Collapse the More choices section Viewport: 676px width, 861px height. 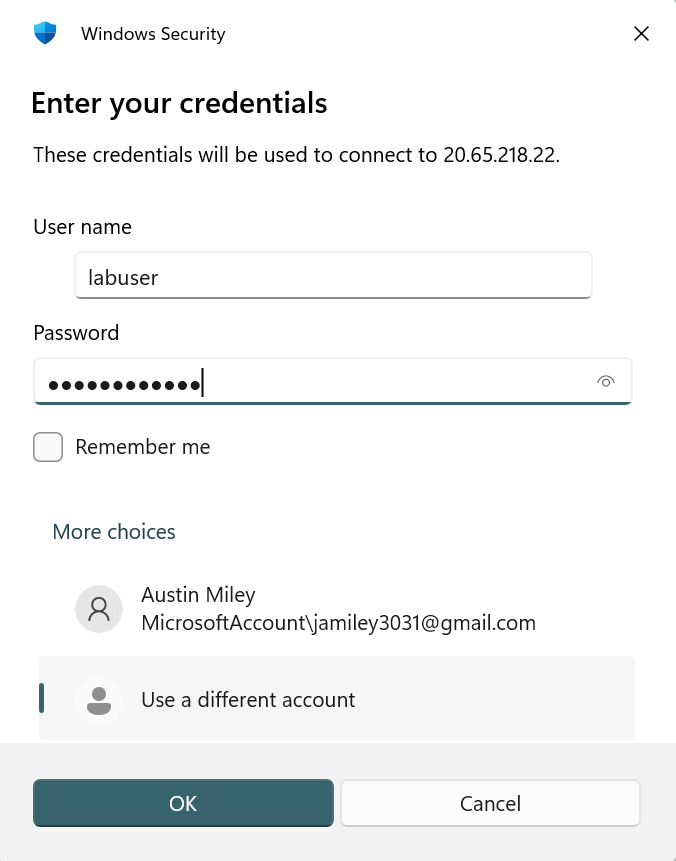pyautogui.click(x=114, y=532)
